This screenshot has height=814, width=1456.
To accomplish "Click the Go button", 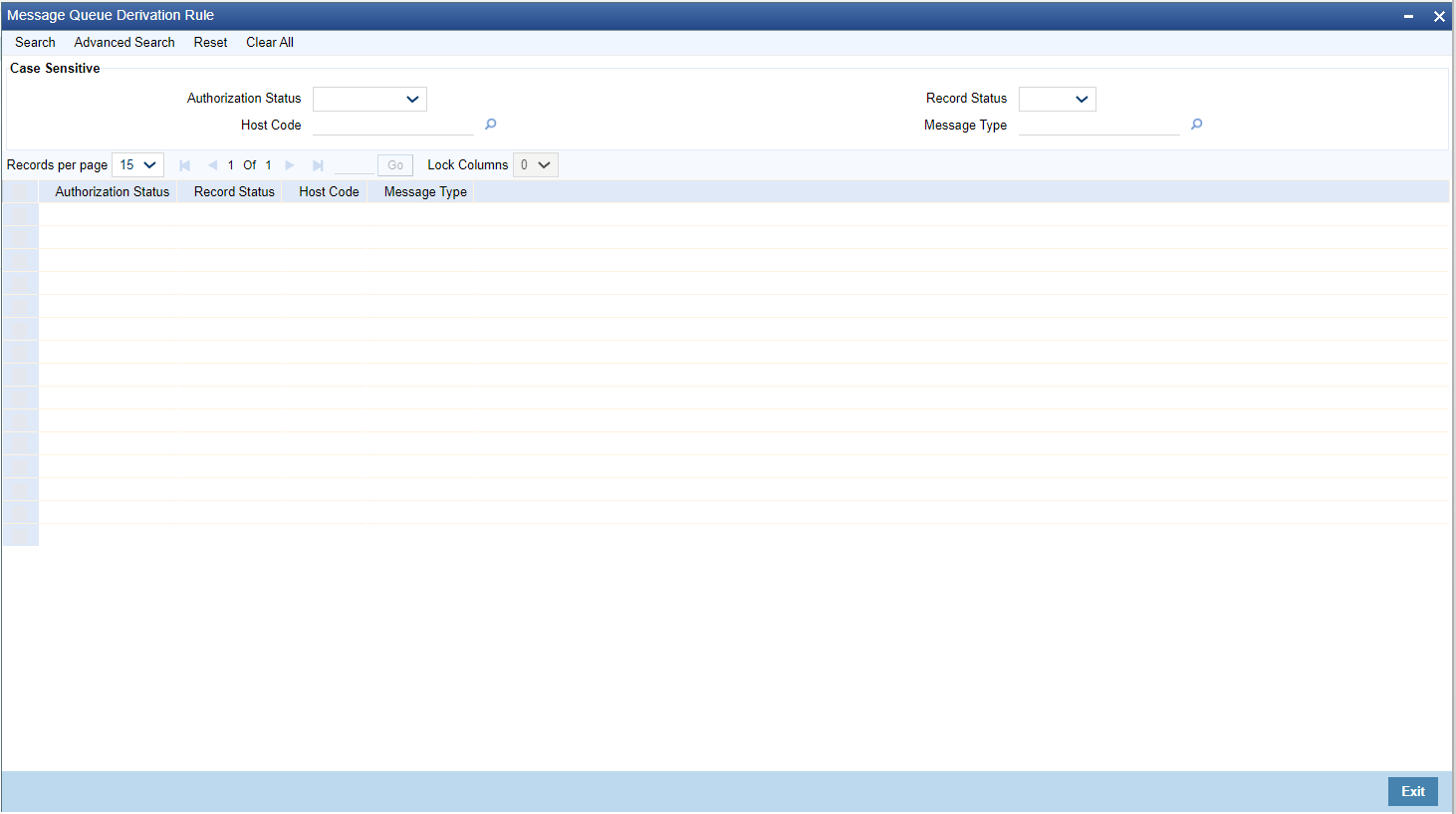I will [x=395, y=165].
